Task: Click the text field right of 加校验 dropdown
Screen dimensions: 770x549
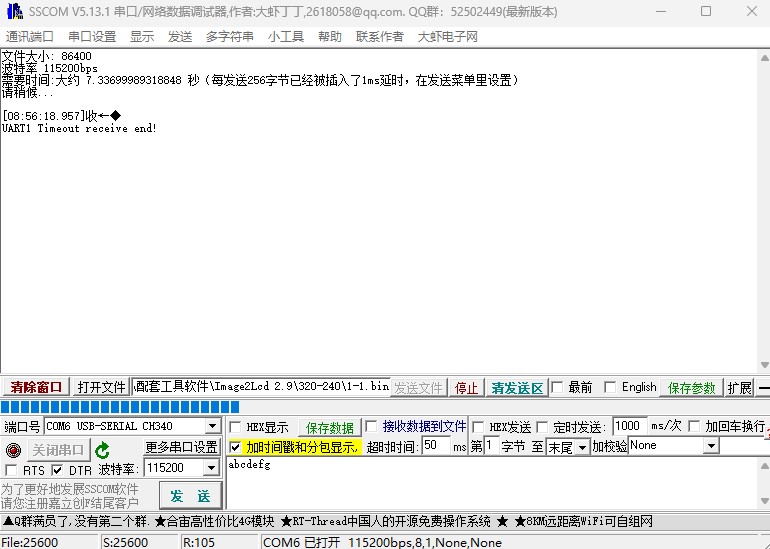Action: point(744,446)
